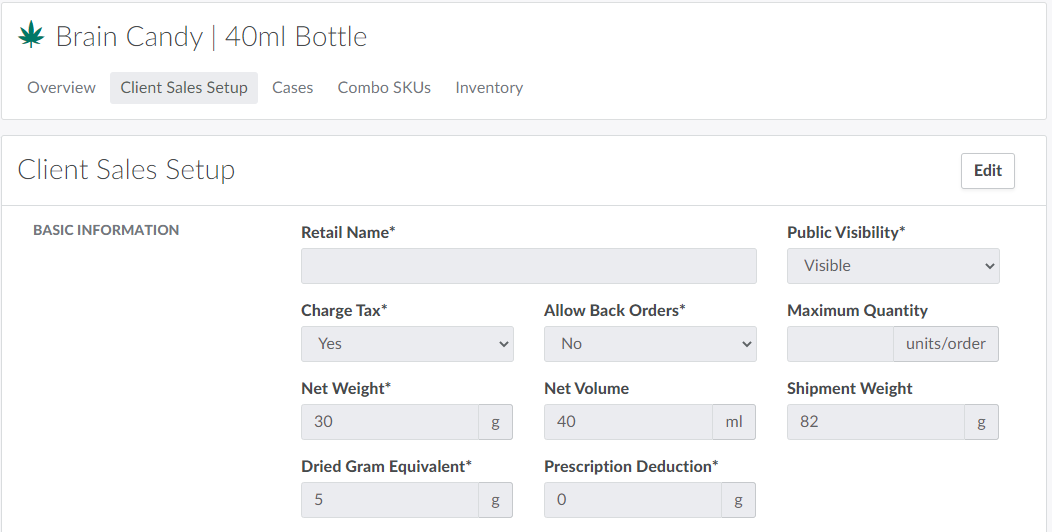The height and width of the screenshot is (532, 1052).
Task: Open the Inventory tab
Action: [489, 88]
